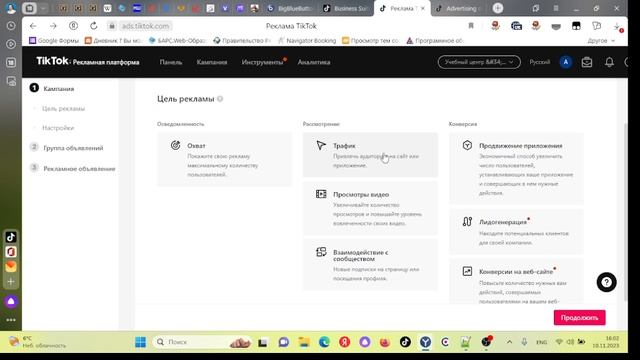Switch to the Business tab
This screenshot has height=360, width=640.
(345, 8)
